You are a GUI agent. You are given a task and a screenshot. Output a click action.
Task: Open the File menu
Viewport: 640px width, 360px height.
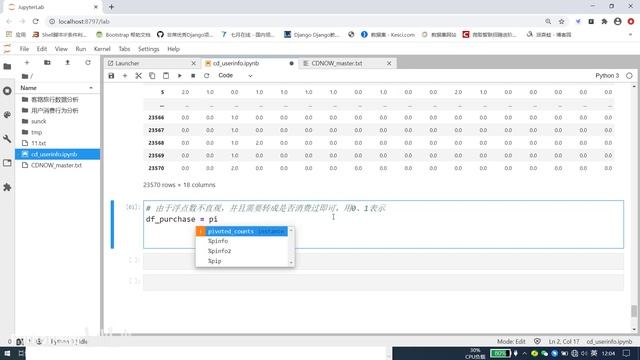pyautogui.click(x=24, y=49)
